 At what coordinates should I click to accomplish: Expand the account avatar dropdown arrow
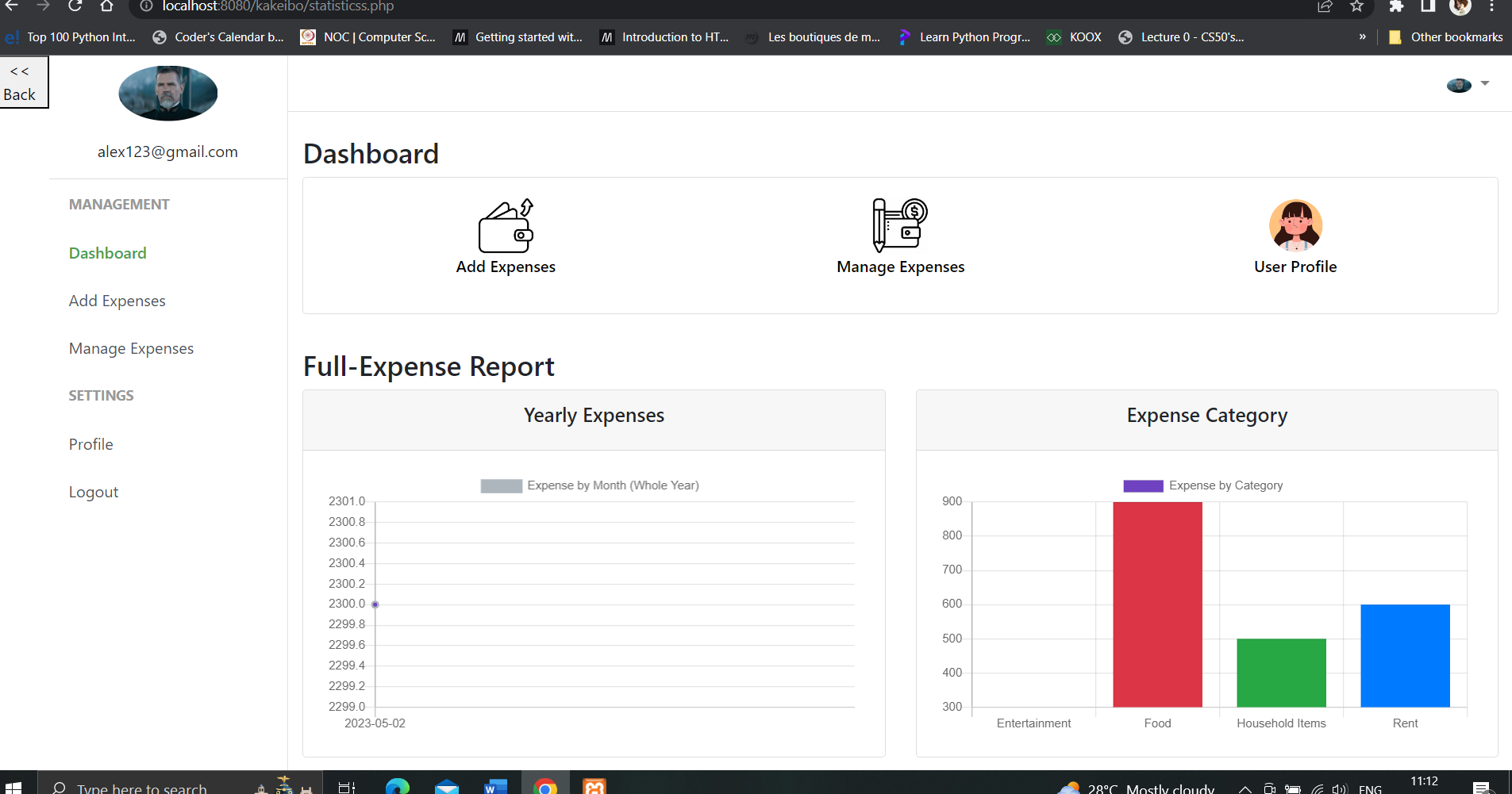1483,82
